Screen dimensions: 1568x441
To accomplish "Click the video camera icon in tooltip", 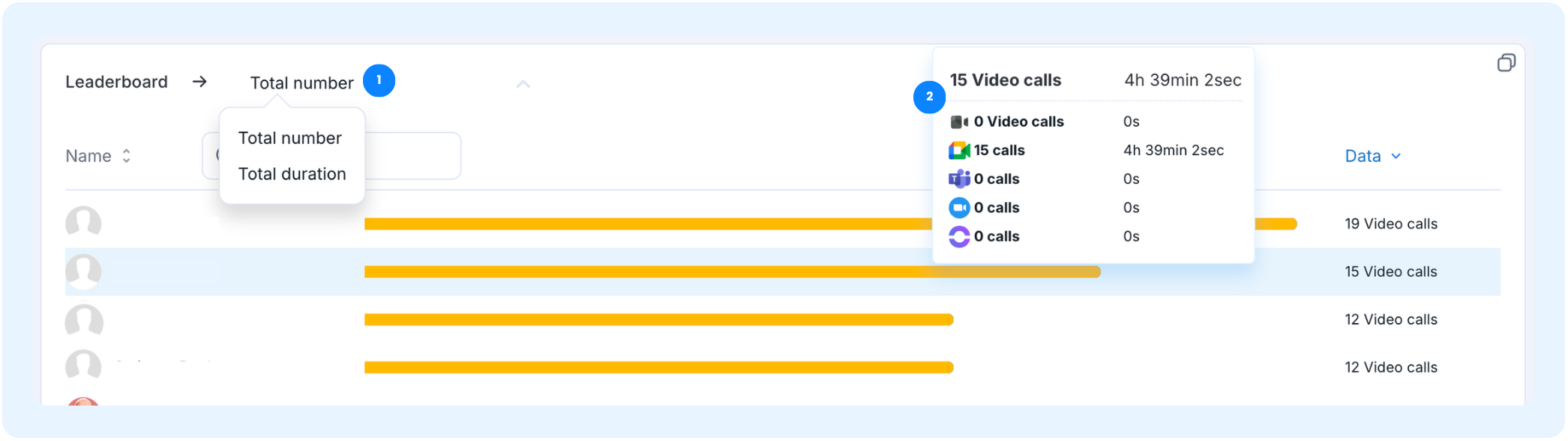I will pyautogui.click(x=959, y=122).
